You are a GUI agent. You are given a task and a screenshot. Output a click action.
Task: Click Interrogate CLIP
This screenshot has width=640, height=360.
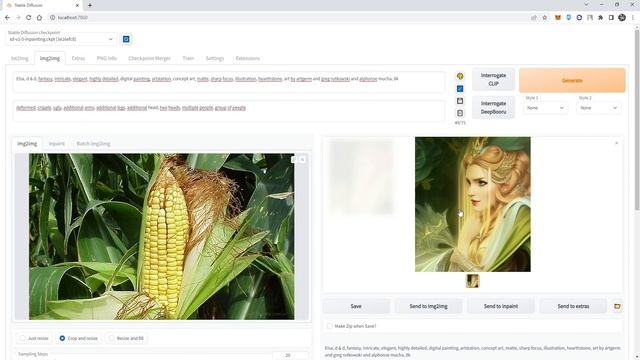pos(493,80)
